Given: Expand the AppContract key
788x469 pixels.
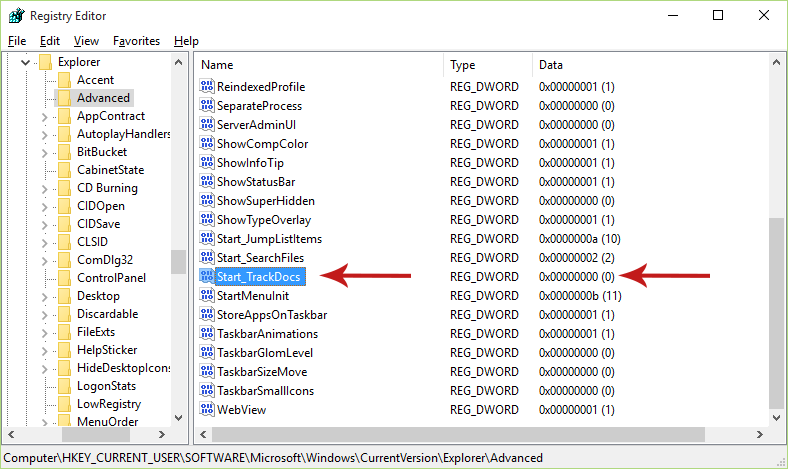Looking at the screenshot, I should click(44, 117).
